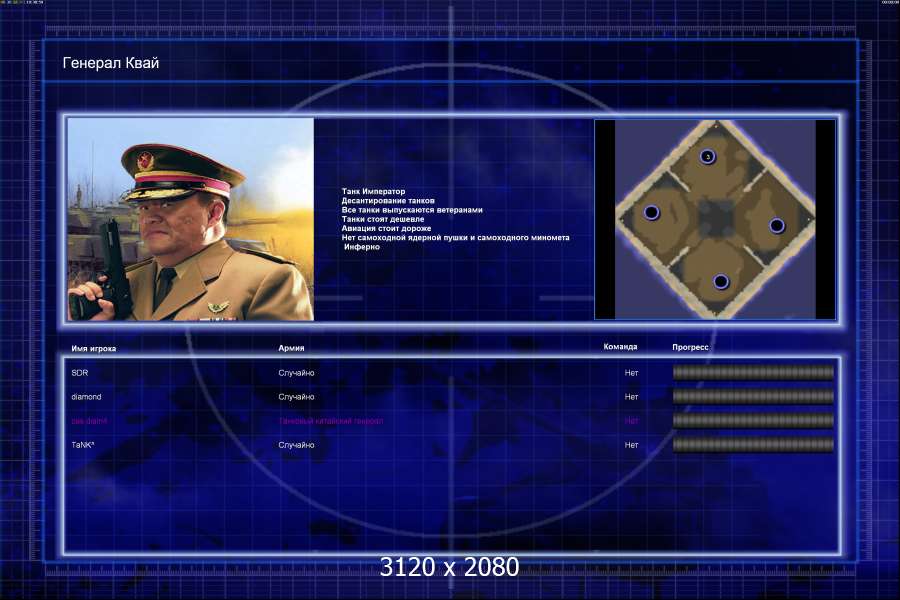Screen dimensions: 900x600
Task: Click 'Случайно' army in TaNK^ row
Action: click(296, 445)
